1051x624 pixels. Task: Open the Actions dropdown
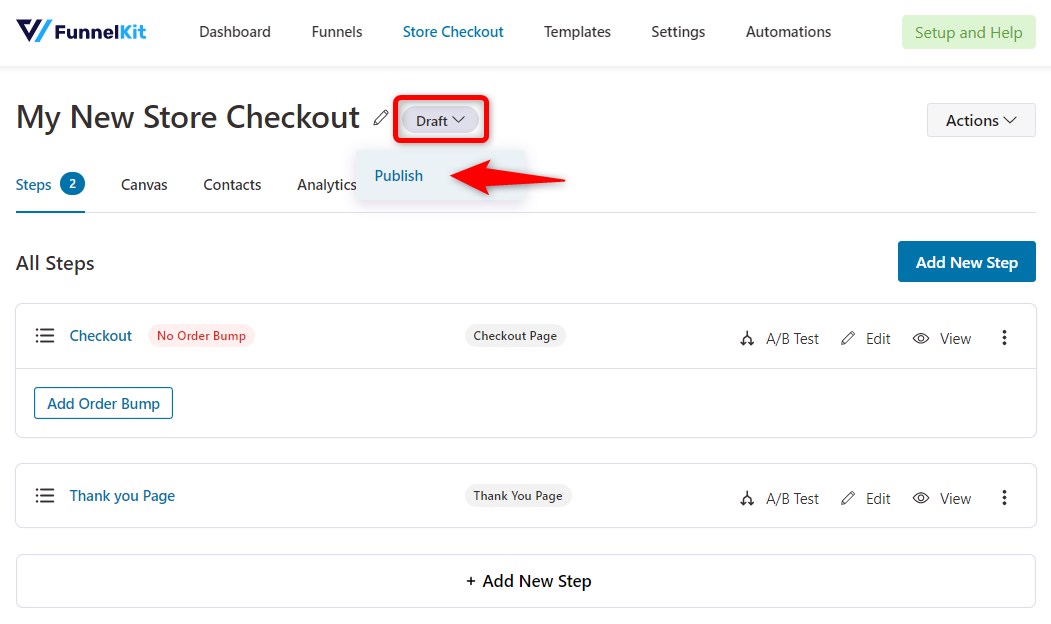(x=980, y=120)
